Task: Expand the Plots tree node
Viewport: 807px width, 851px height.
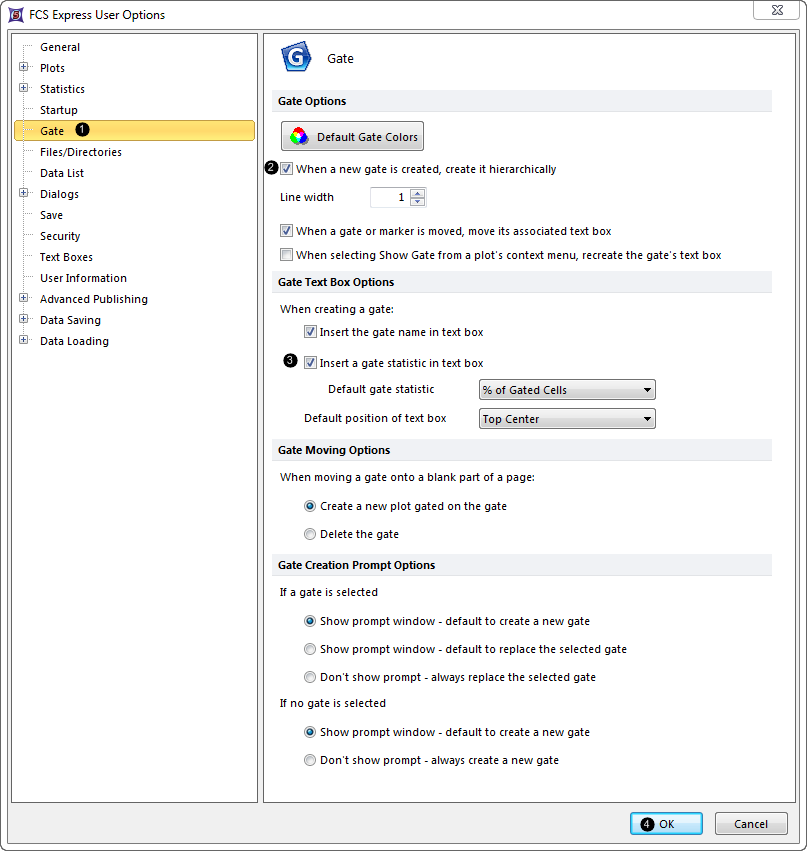Action: [23, 68]
